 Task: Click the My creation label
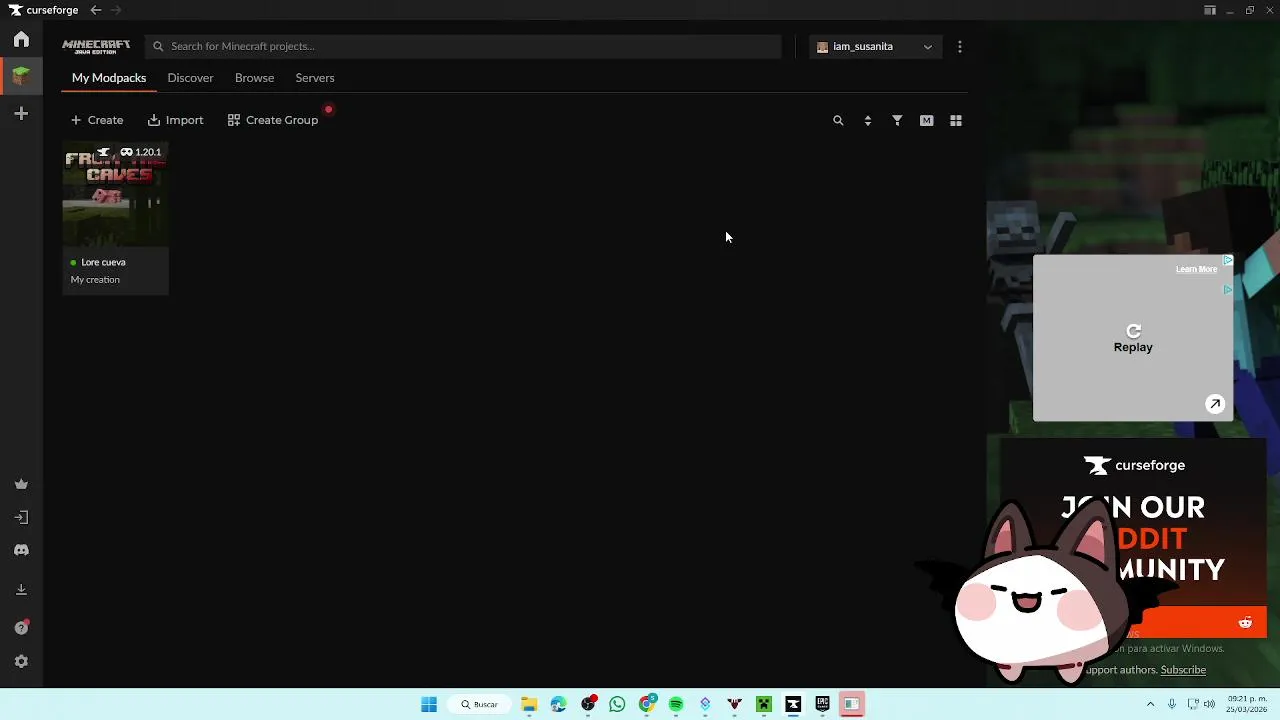[x=95, y=280]
